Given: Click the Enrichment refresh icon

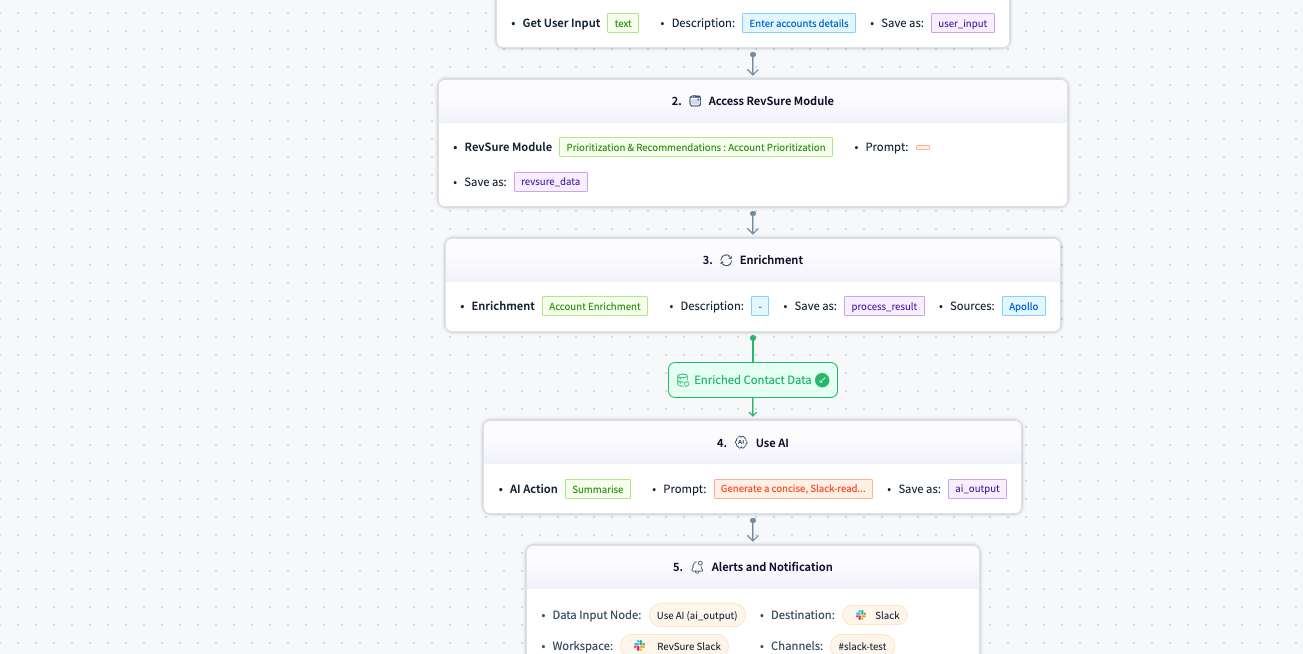Looking at the screenshot, I should 727,260.
